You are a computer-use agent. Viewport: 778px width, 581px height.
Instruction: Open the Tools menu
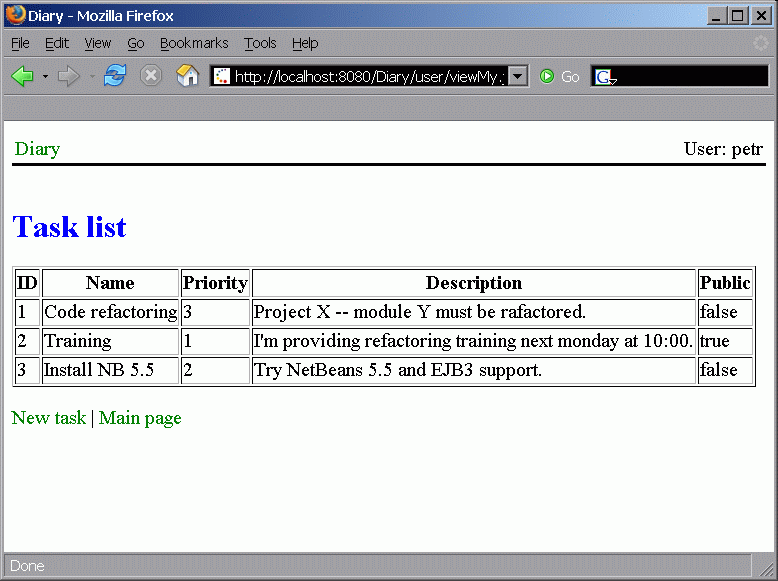(260, 43)
